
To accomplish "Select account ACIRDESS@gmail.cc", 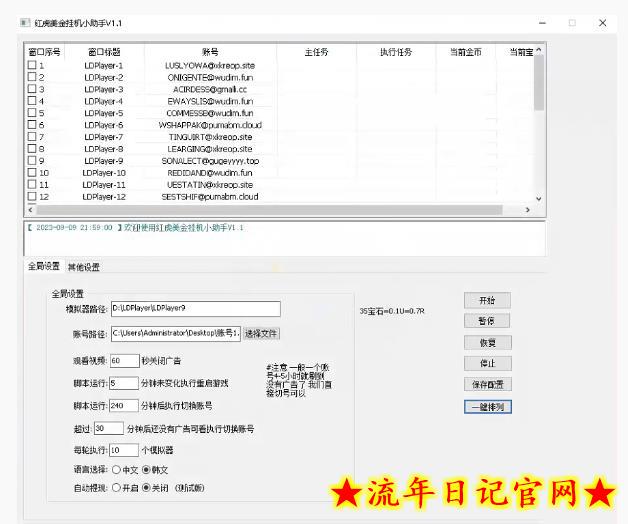I will pyautogui.click(x=210, y=89).
